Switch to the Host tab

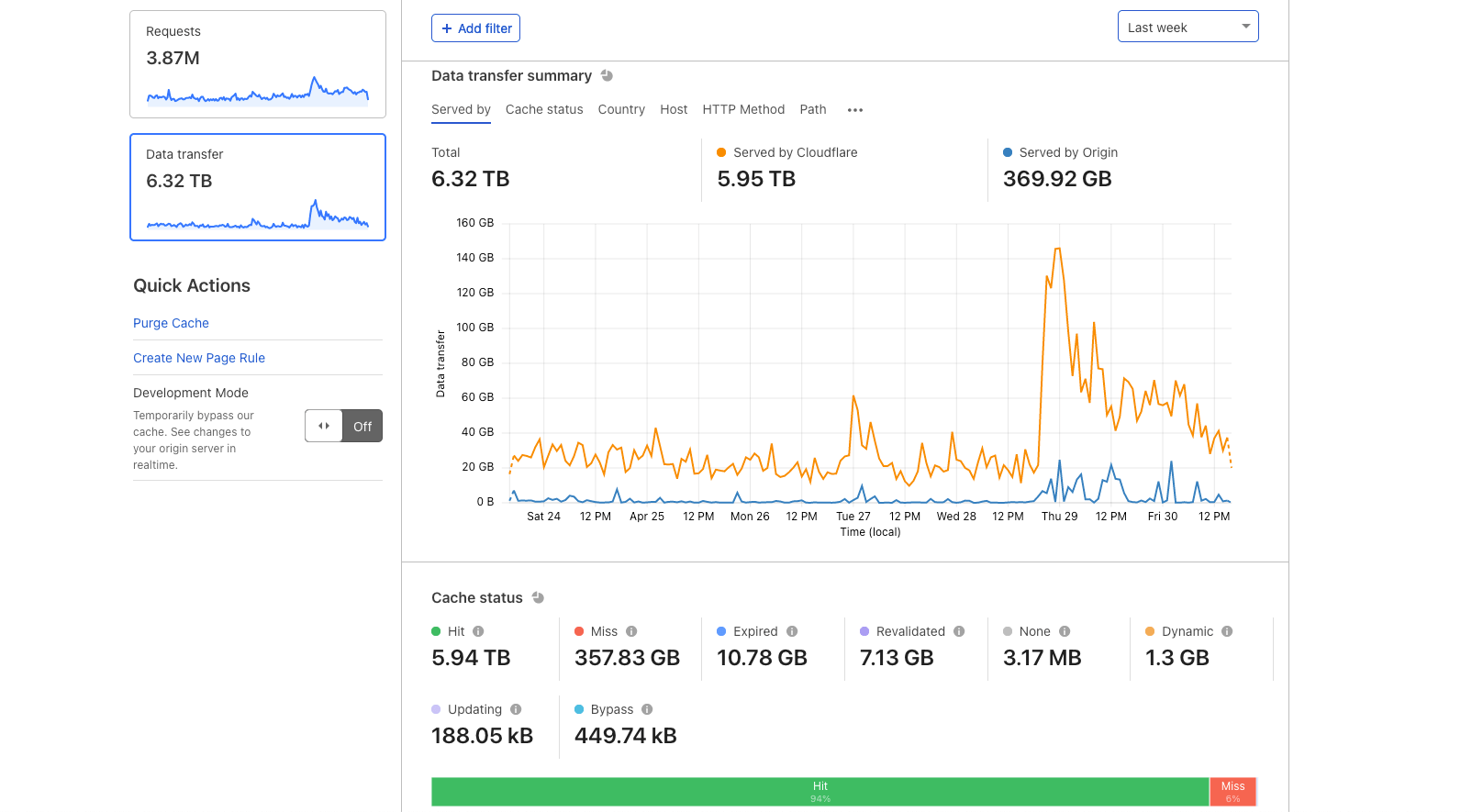click(x=674, y=109)
